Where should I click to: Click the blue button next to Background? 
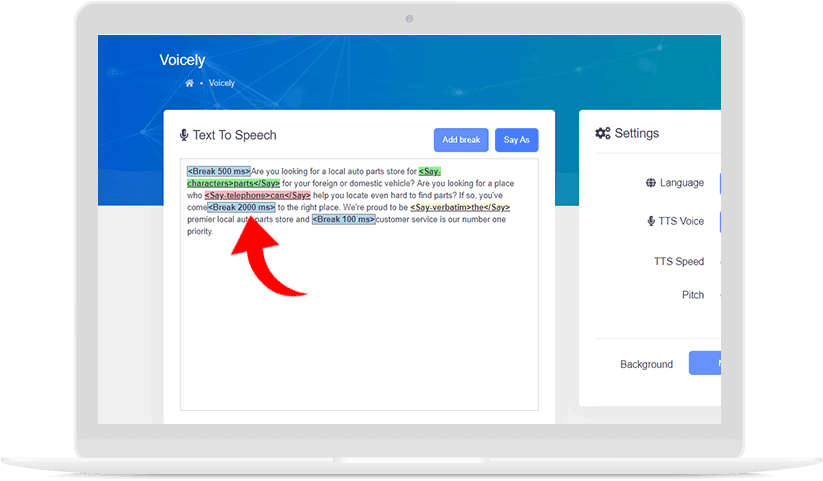[705, 363]
